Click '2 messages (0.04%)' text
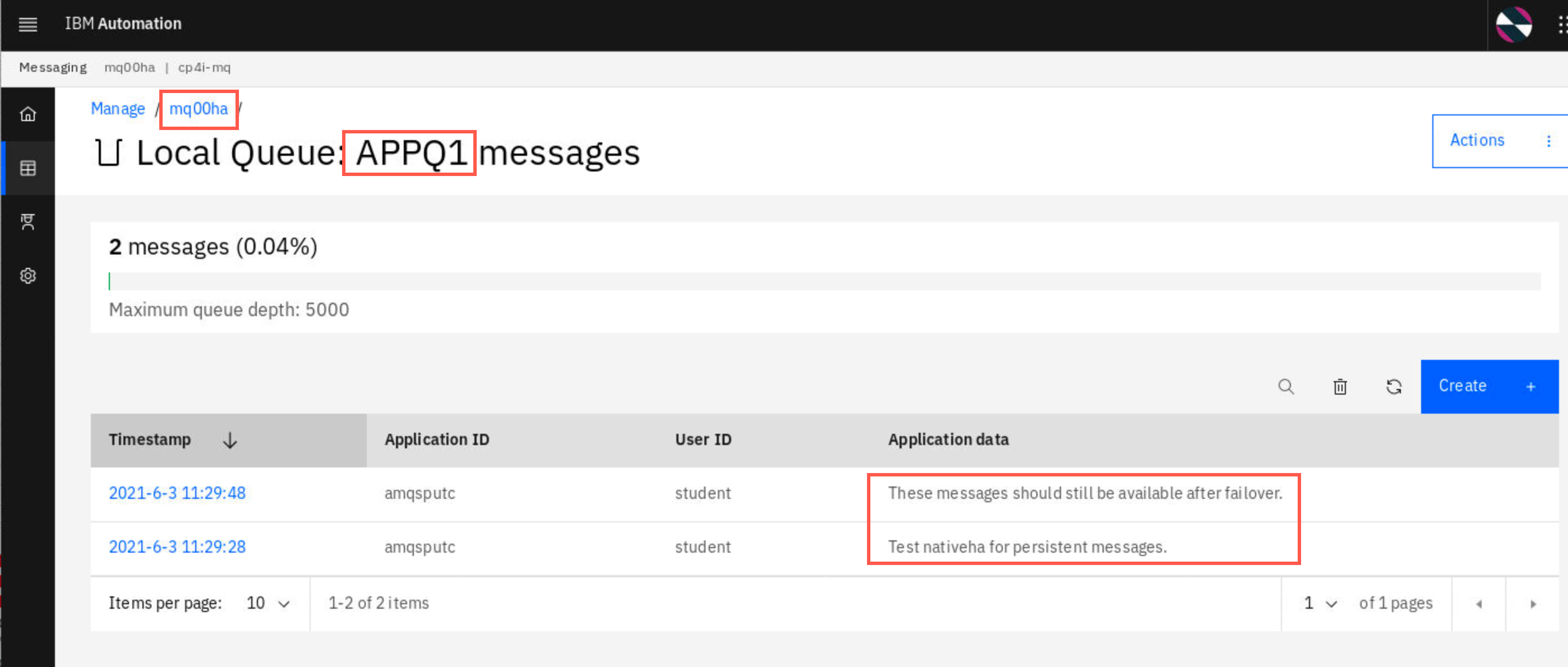Viewport: 1568px width, 667px height. pyautogui.click(x=213, y=247)
